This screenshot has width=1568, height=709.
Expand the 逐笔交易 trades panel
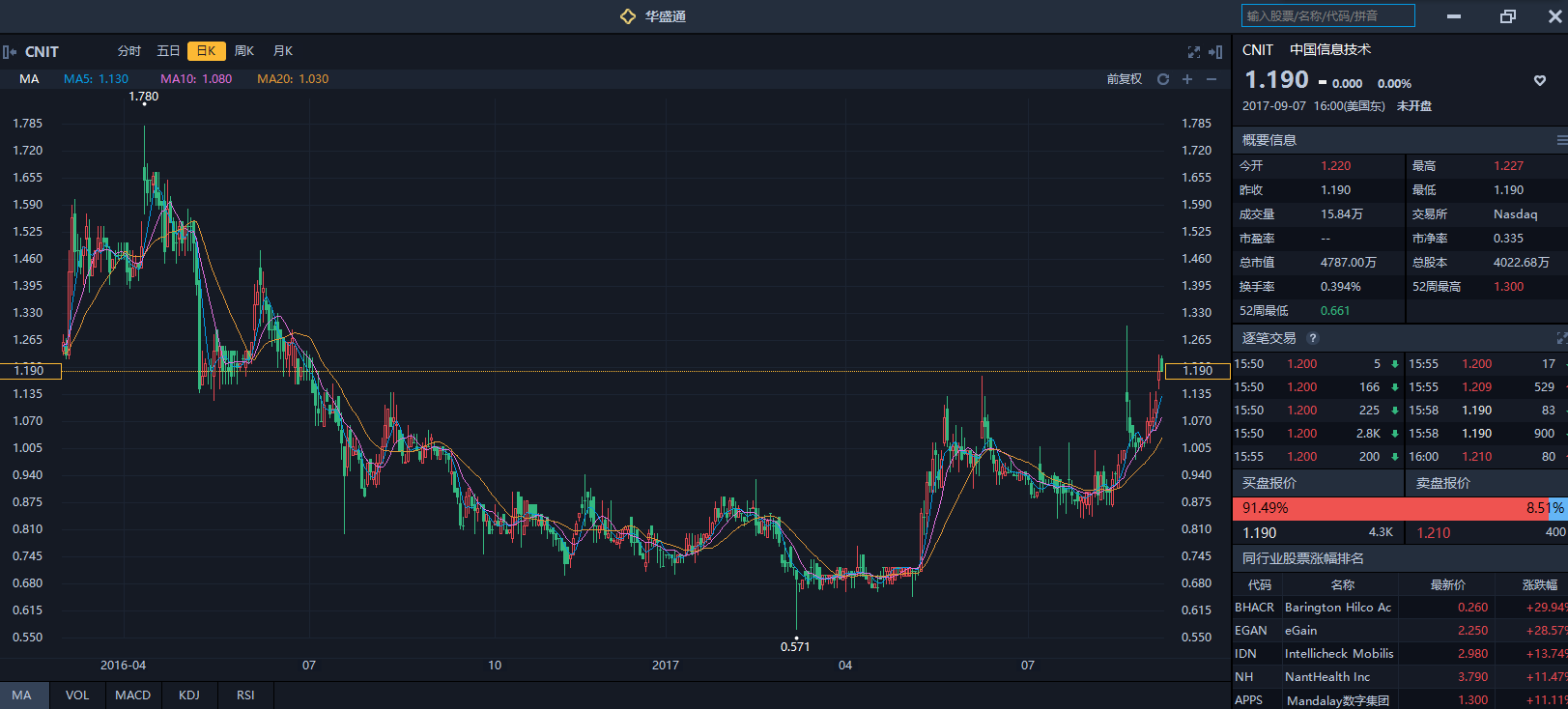click(1561, 338)
